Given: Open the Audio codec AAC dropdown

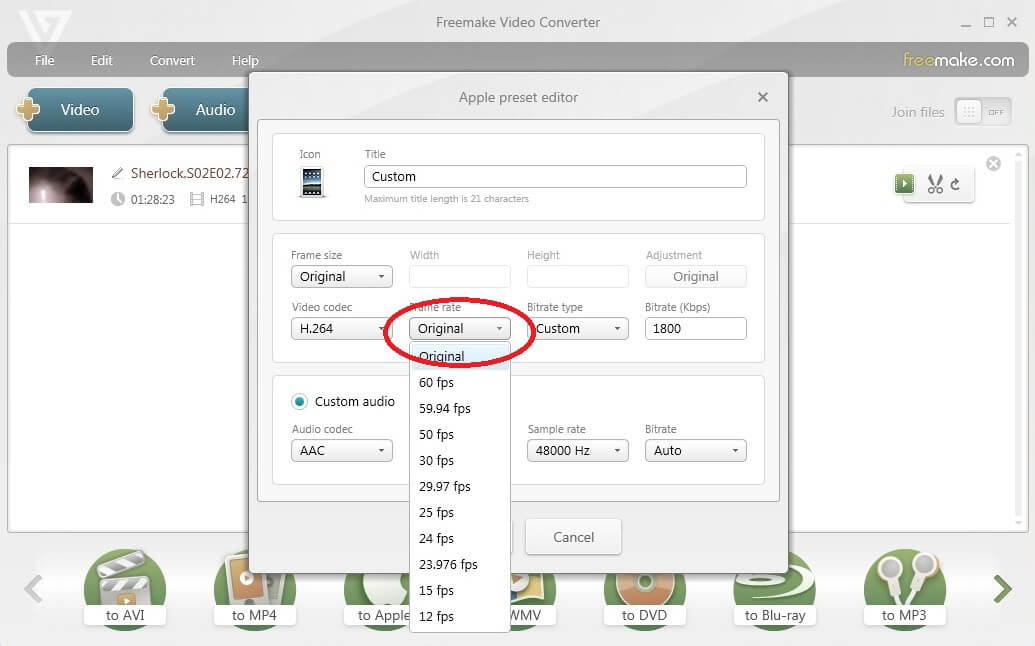Looking at the screenshot, I should [x=342, y=451].
